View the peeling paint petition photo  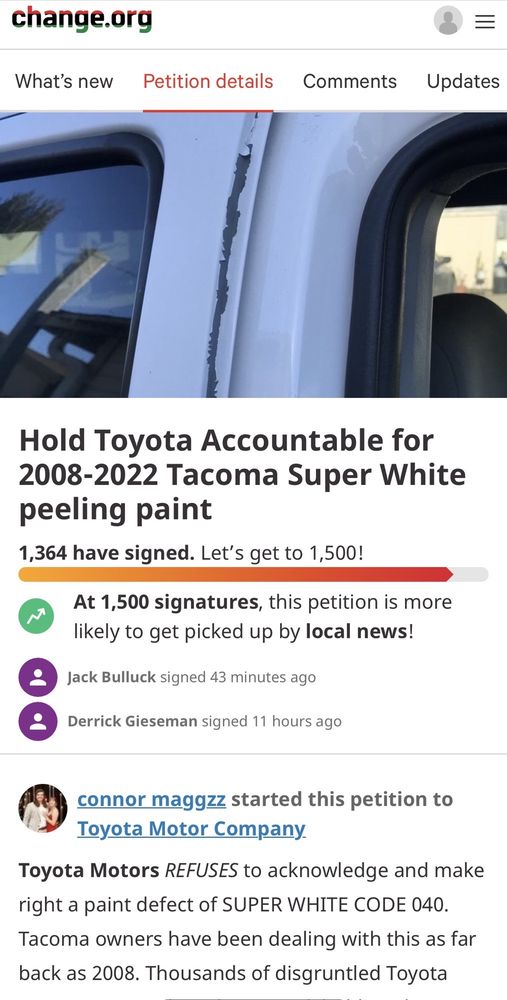[x=253, y=255]
